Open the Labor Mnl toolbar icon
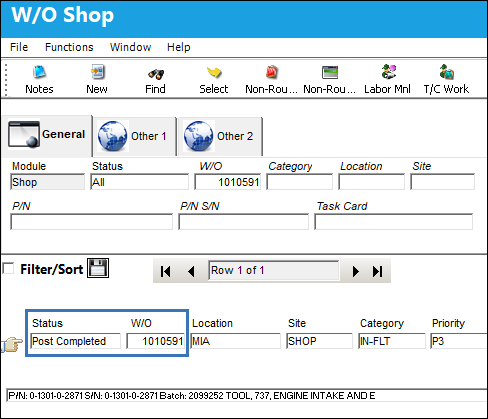This screenshot has width=488, height=419. click(388, 72)
